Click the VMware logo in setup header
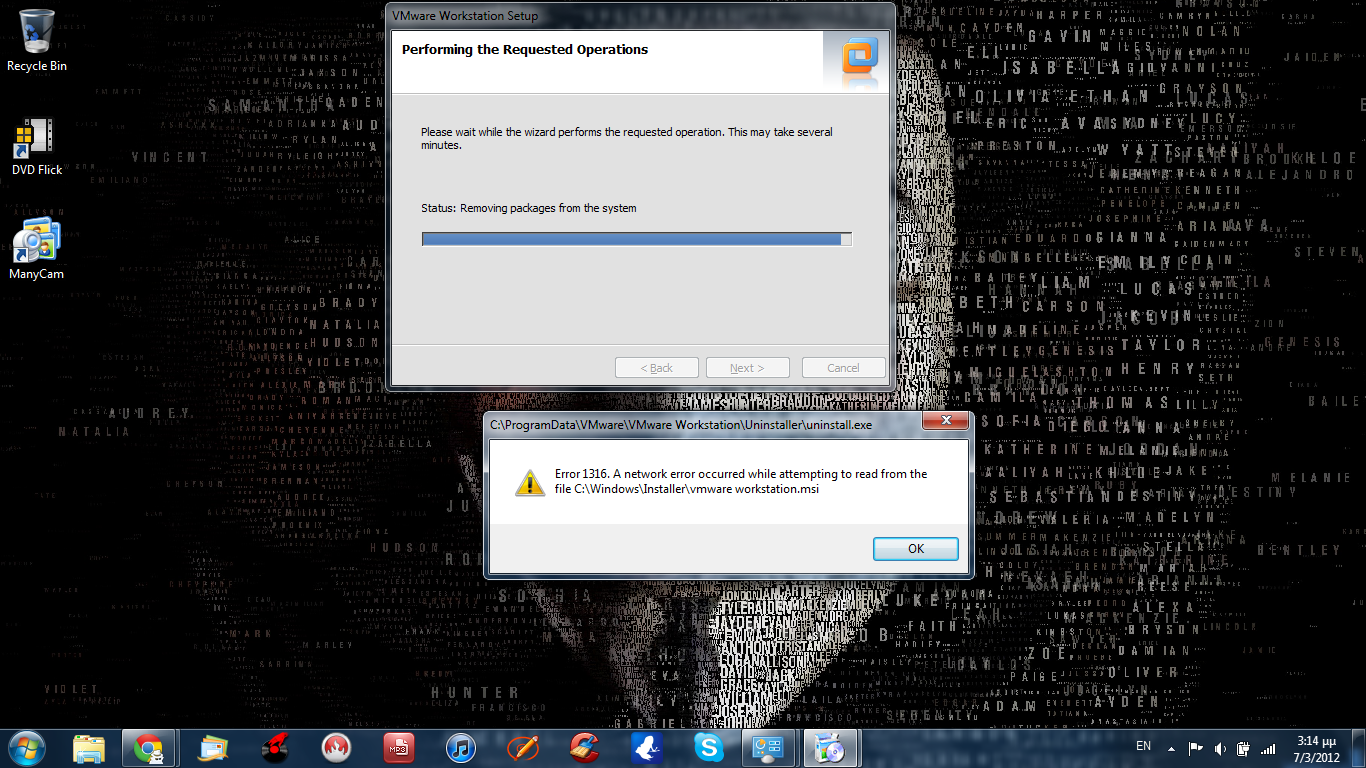This screenshot has height=768, width=1366. coord(859,58)
